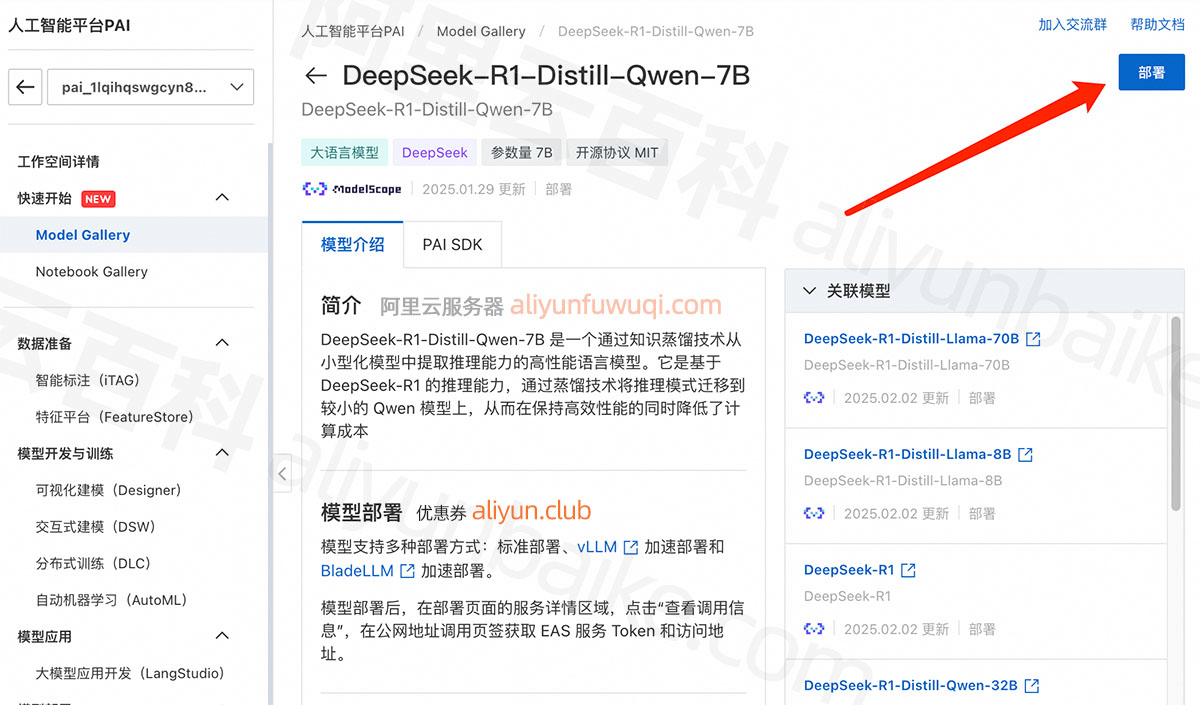Screen dimensions: 1200x705
Task: Select the 模型介绍 tab
Action: (x=352, y=244)
